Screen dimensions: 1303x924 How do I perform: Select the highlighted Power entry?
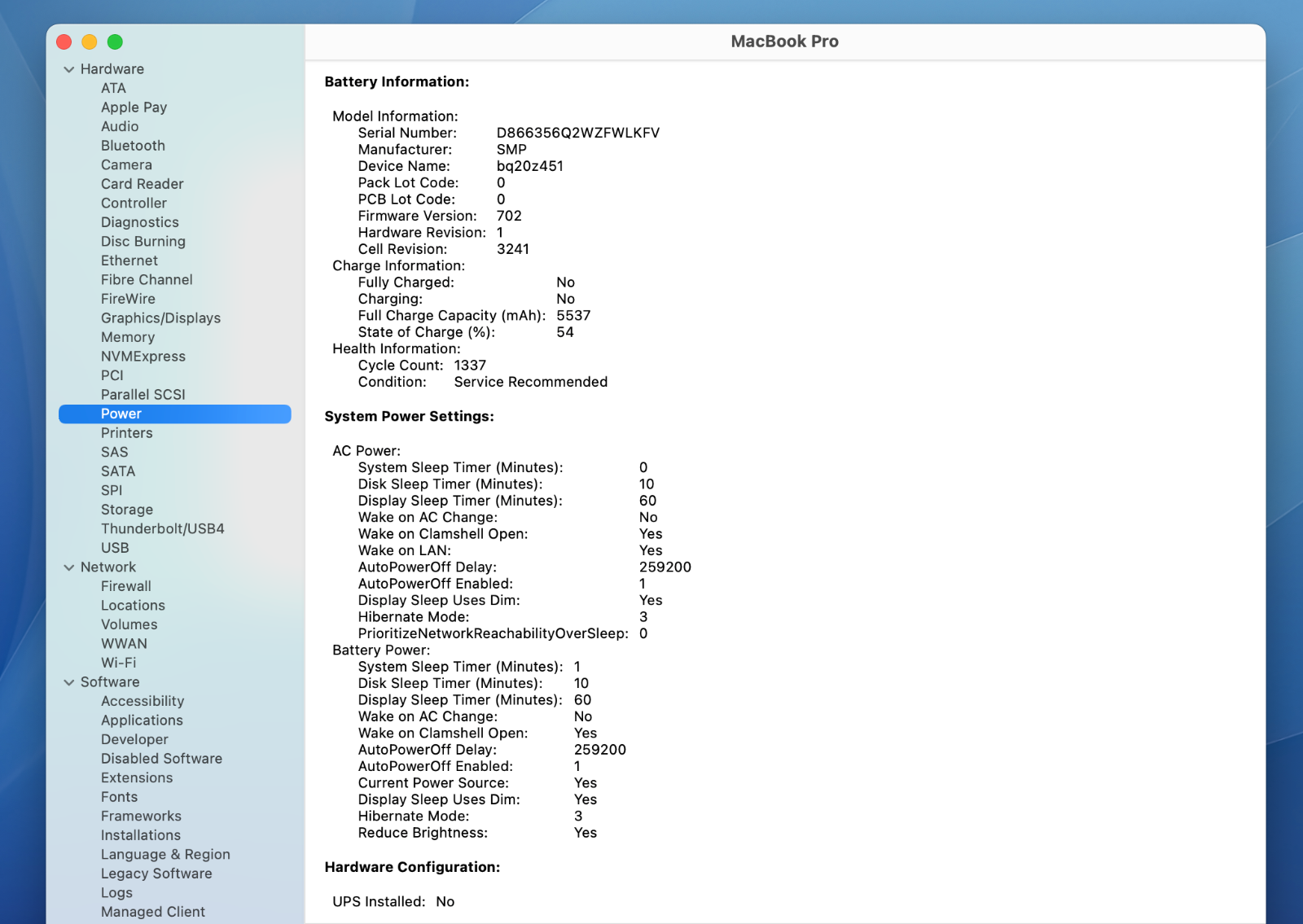point(174,414)
